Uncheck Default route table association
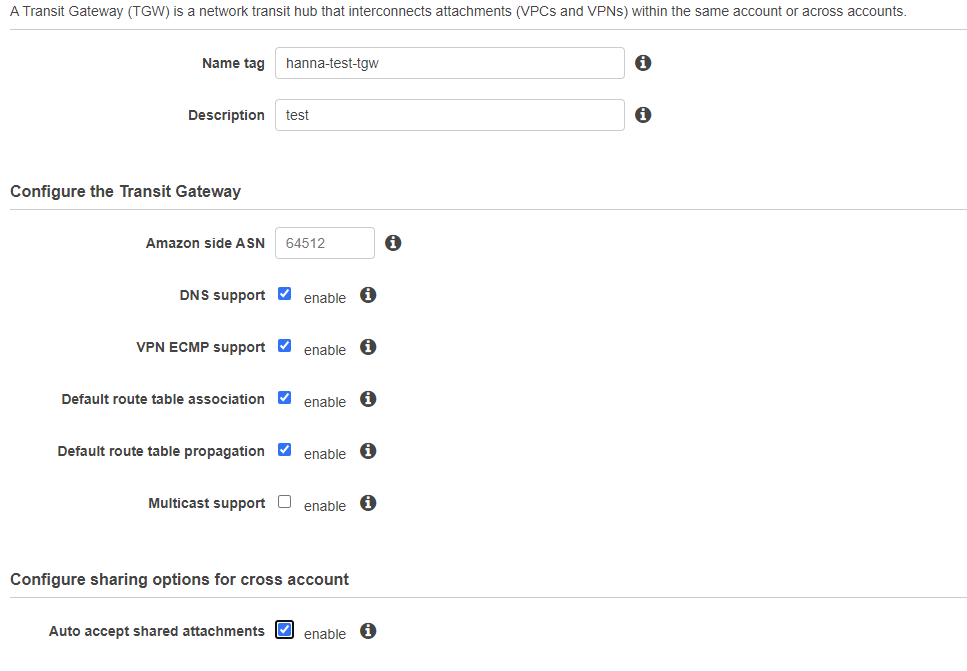Viewport: 967px width, 671px height. 284,398
